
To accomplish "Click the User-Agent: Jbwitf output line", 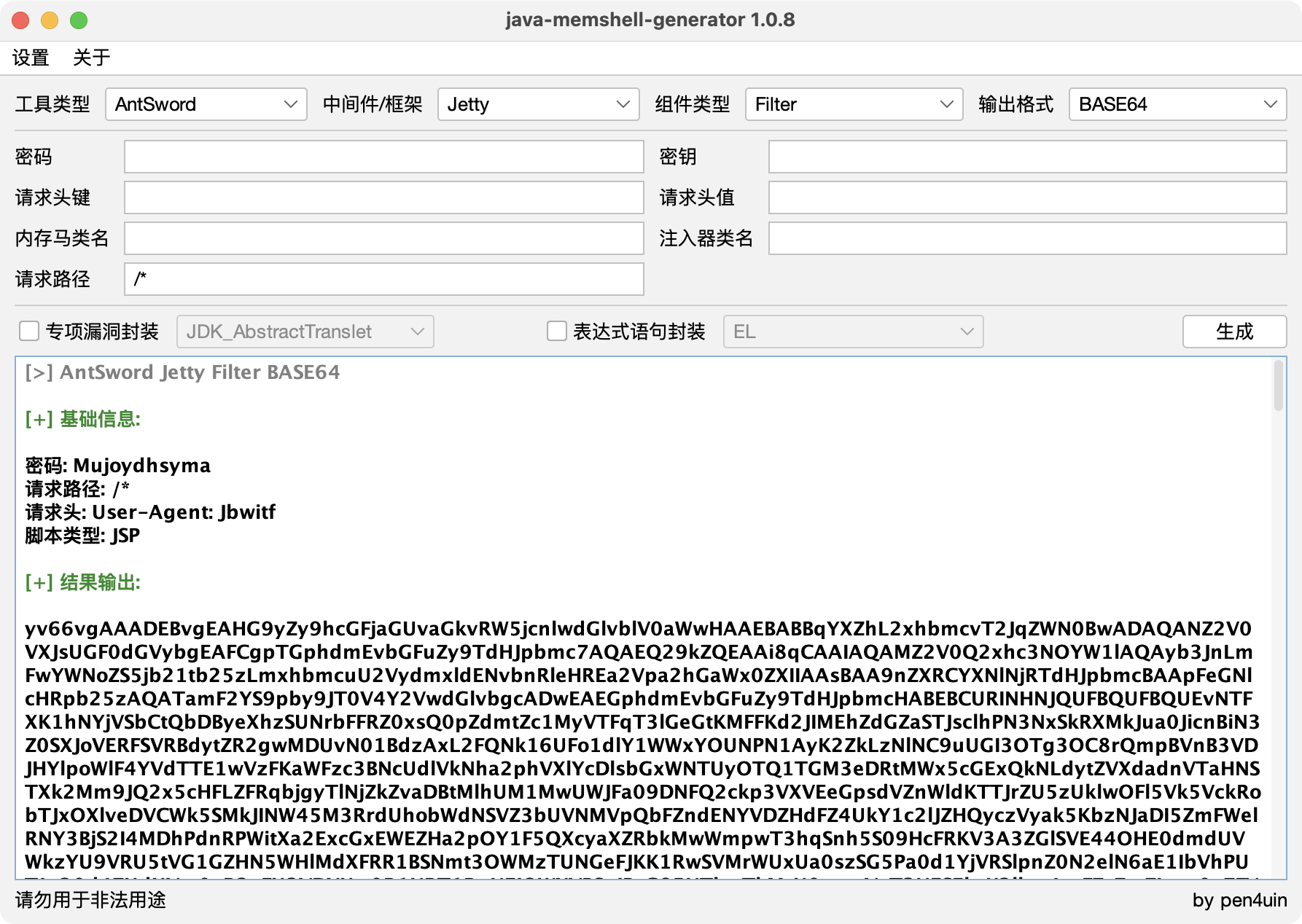I will [150, 512].
